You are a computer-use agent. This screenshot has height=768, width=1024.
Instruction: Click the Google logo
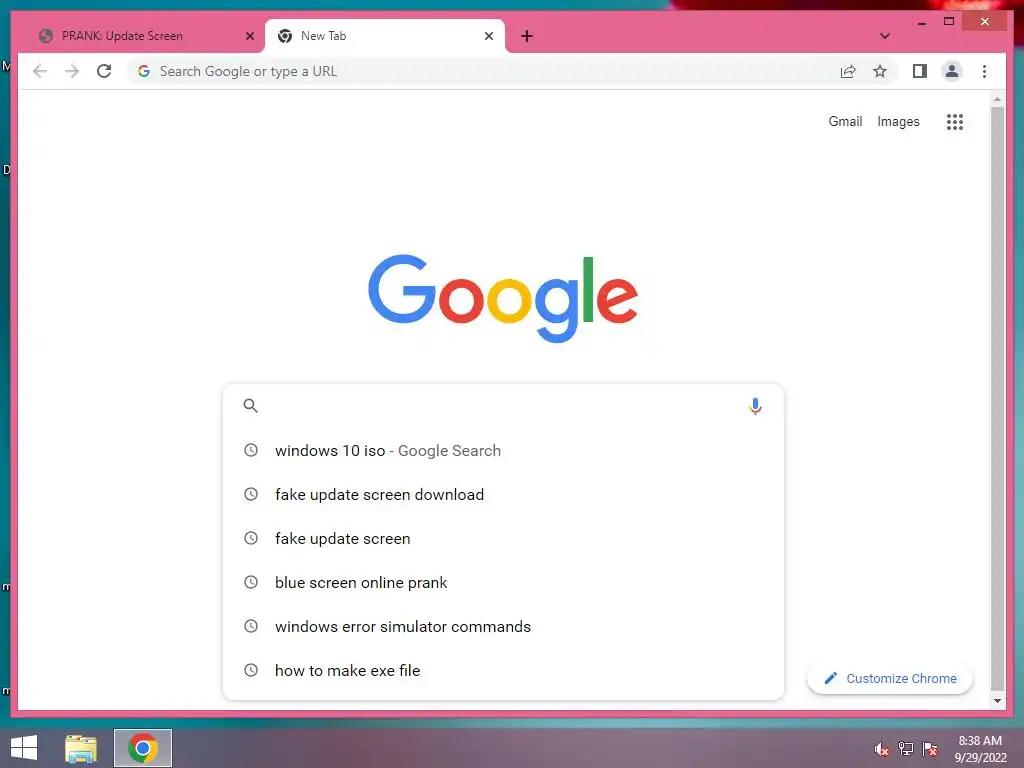[x=503, y=298]
